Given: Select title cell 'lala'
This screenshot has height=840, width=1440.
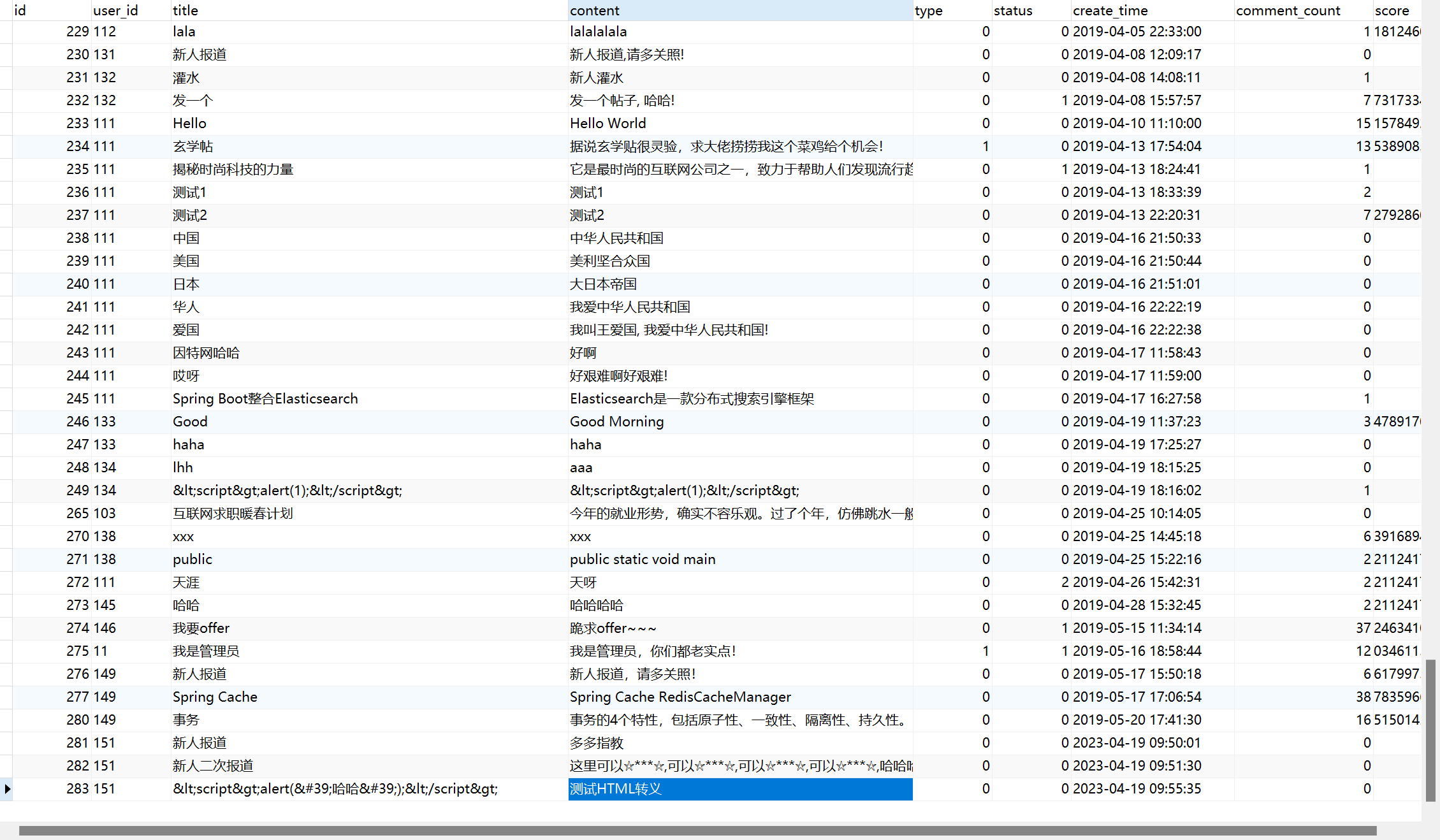Looking at the screenshot, I should tap(369, 32).
